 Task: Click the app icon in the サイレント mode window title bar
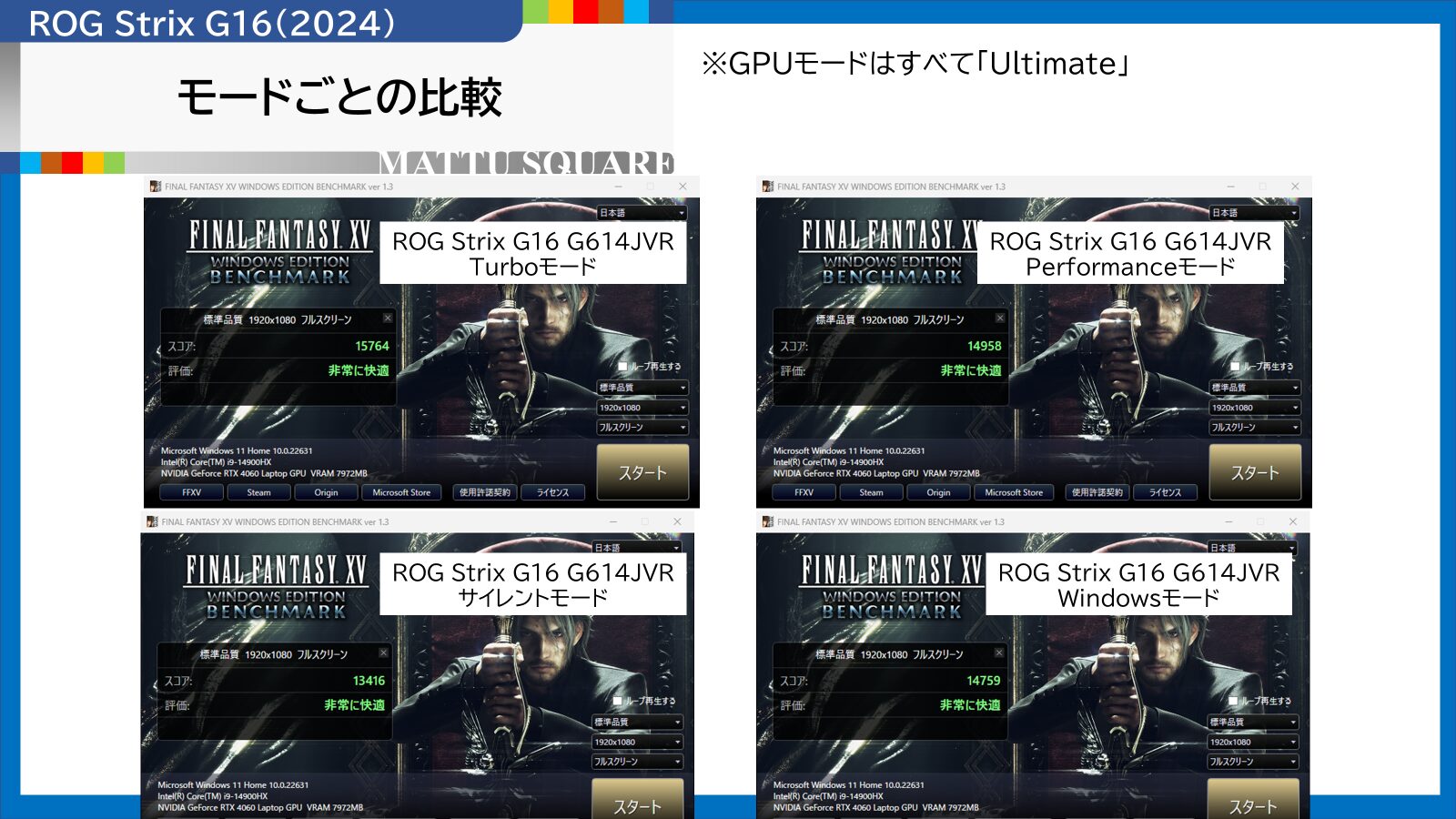point(152,521)
